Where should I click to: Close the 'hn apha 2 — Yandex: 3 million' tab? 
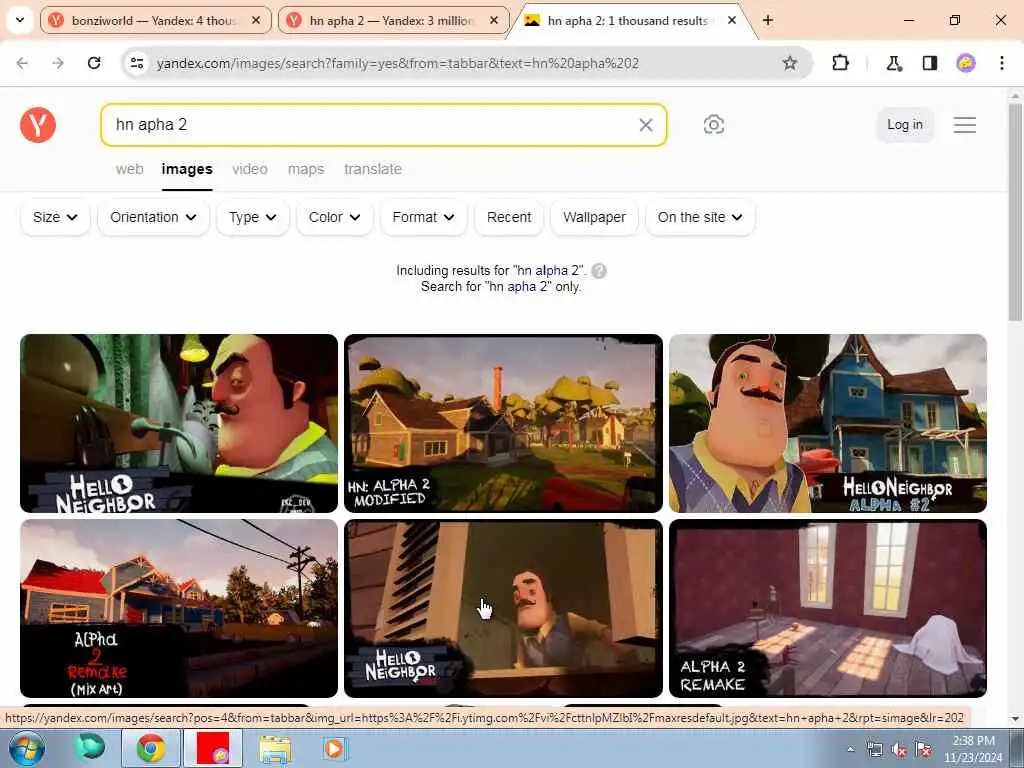(494, 20)
